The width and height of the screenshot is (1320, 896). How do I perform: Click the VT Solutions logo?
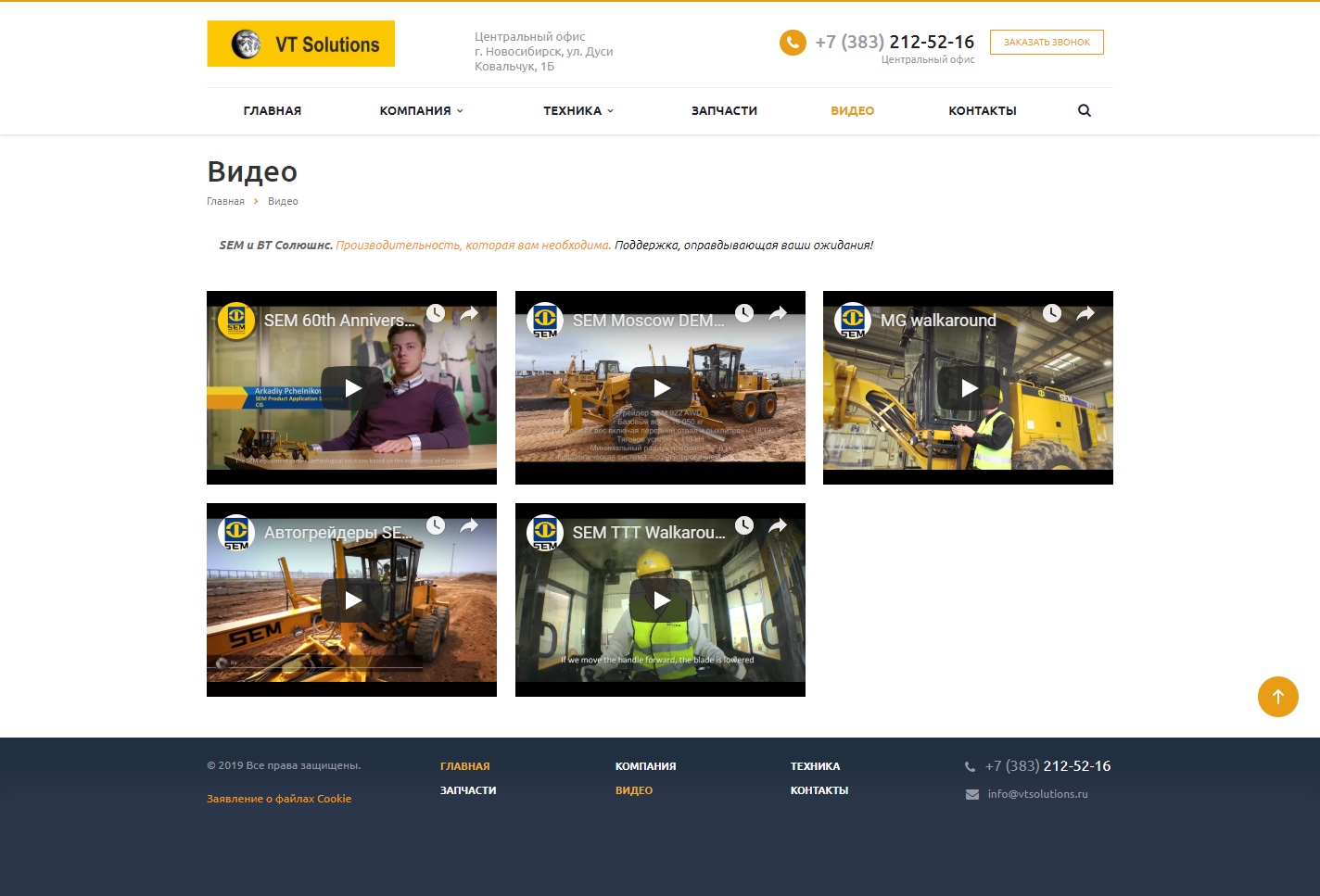(x=300, y=44)
